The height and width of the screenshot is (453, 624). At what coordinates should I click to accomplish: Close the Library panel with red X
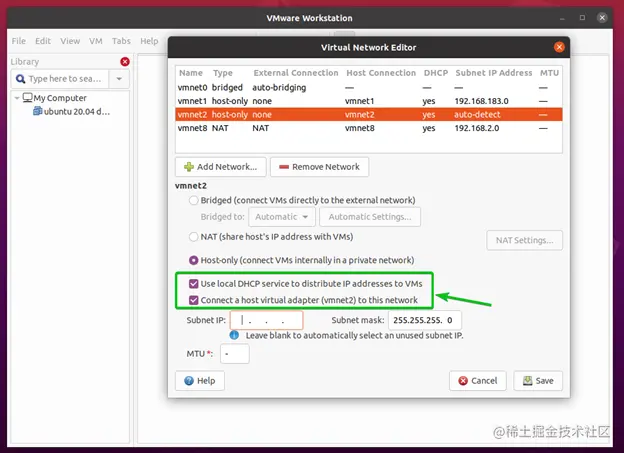click(x=125, y=62)
